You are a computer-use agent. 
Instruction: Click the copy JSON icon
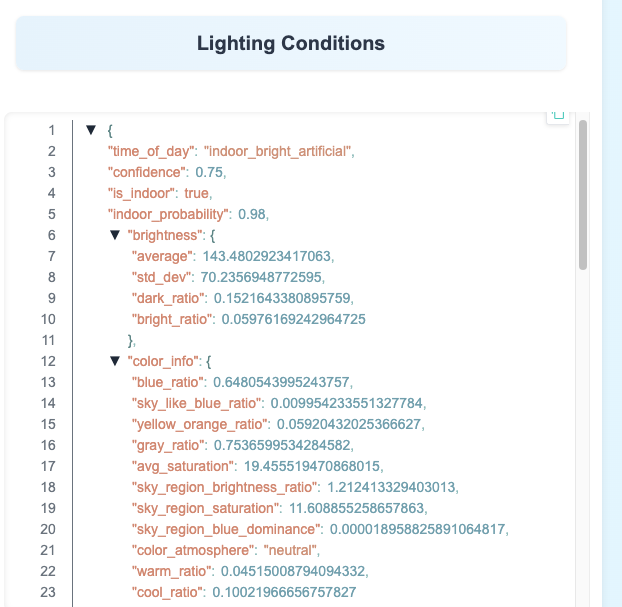click(x=558, y=115)
